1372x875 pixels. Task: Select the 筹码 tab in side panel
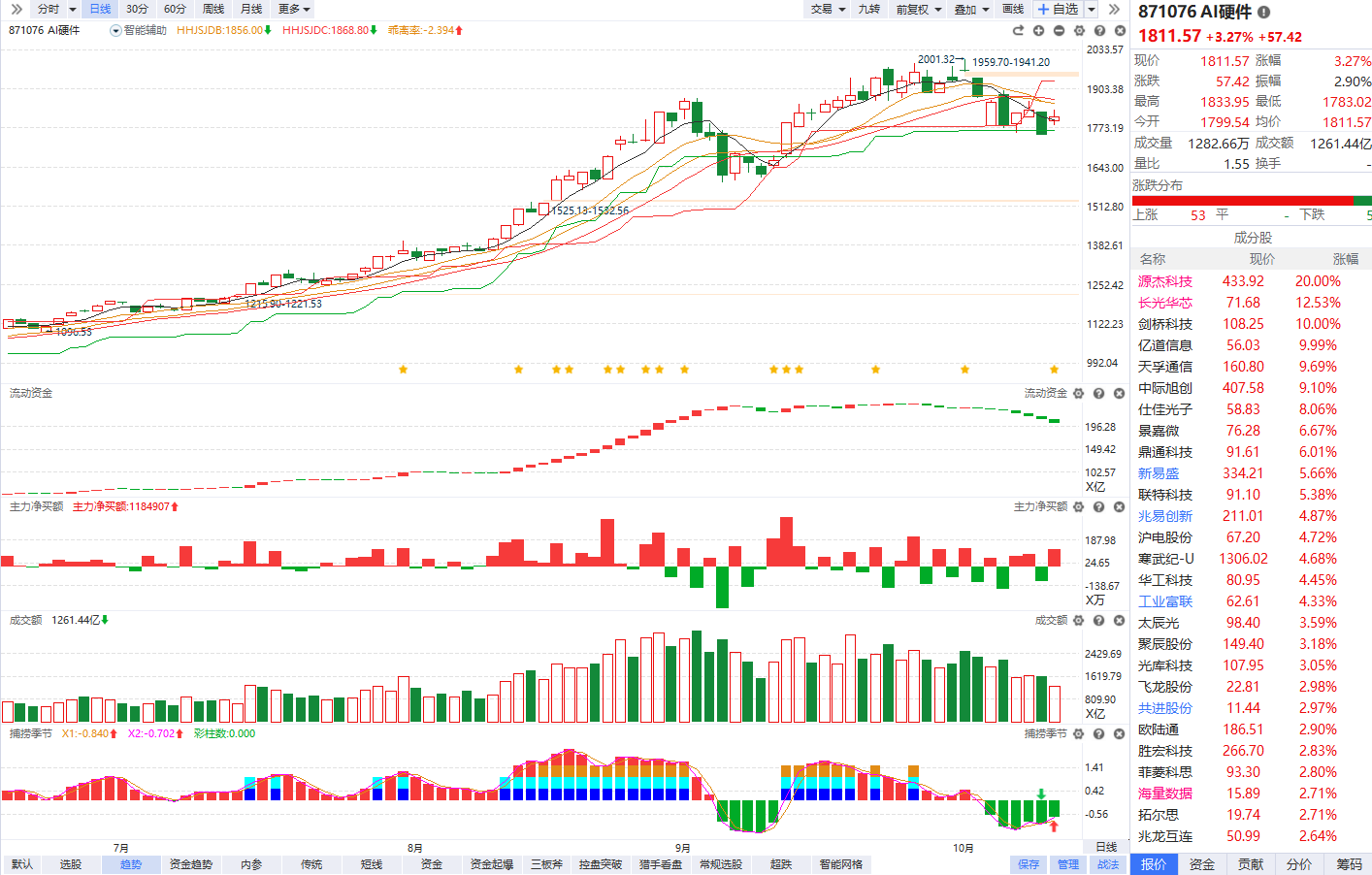pyautogui.click(x=1348, y=864)
